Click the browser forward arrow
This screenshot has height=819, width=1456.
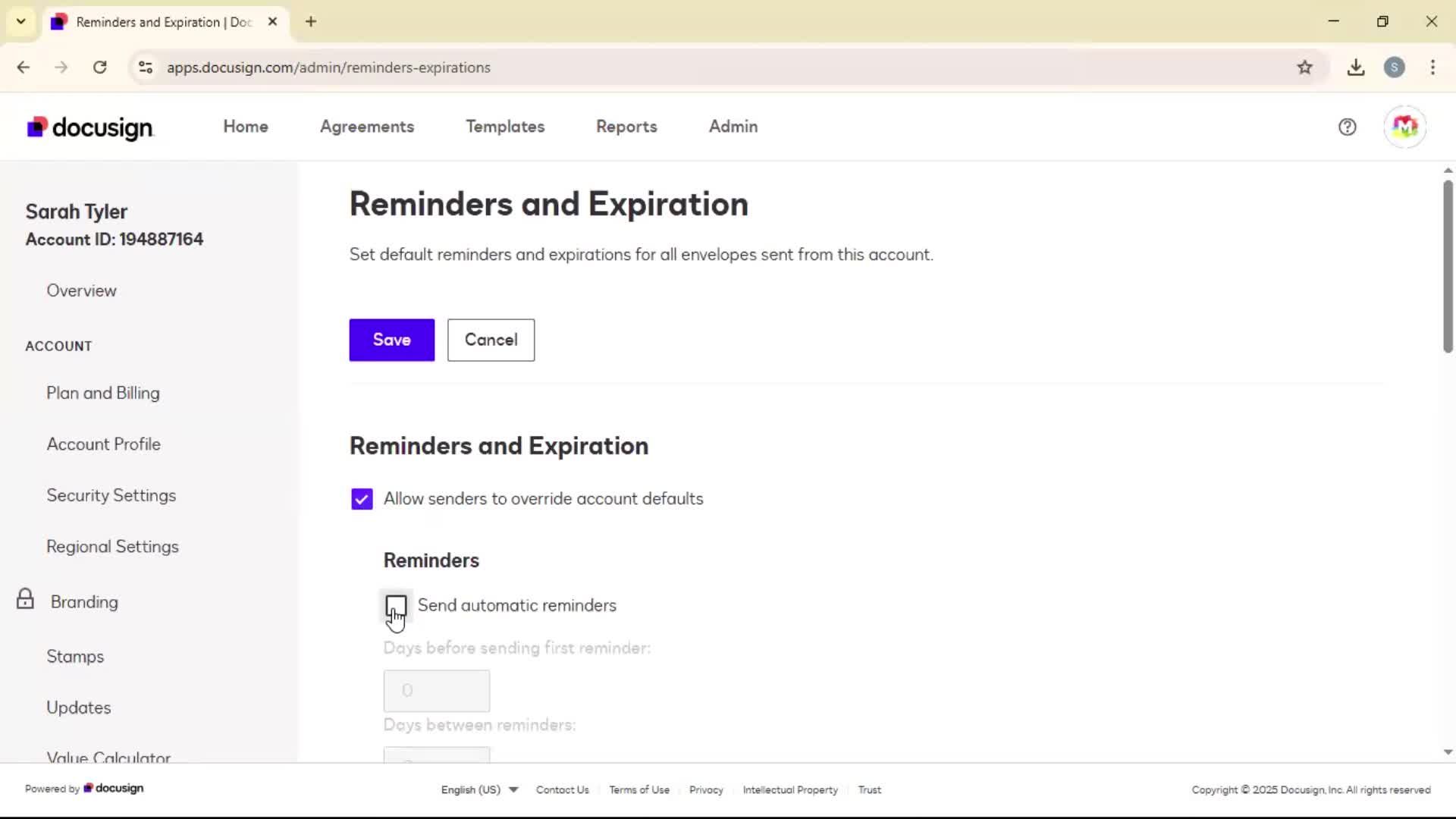61,67
